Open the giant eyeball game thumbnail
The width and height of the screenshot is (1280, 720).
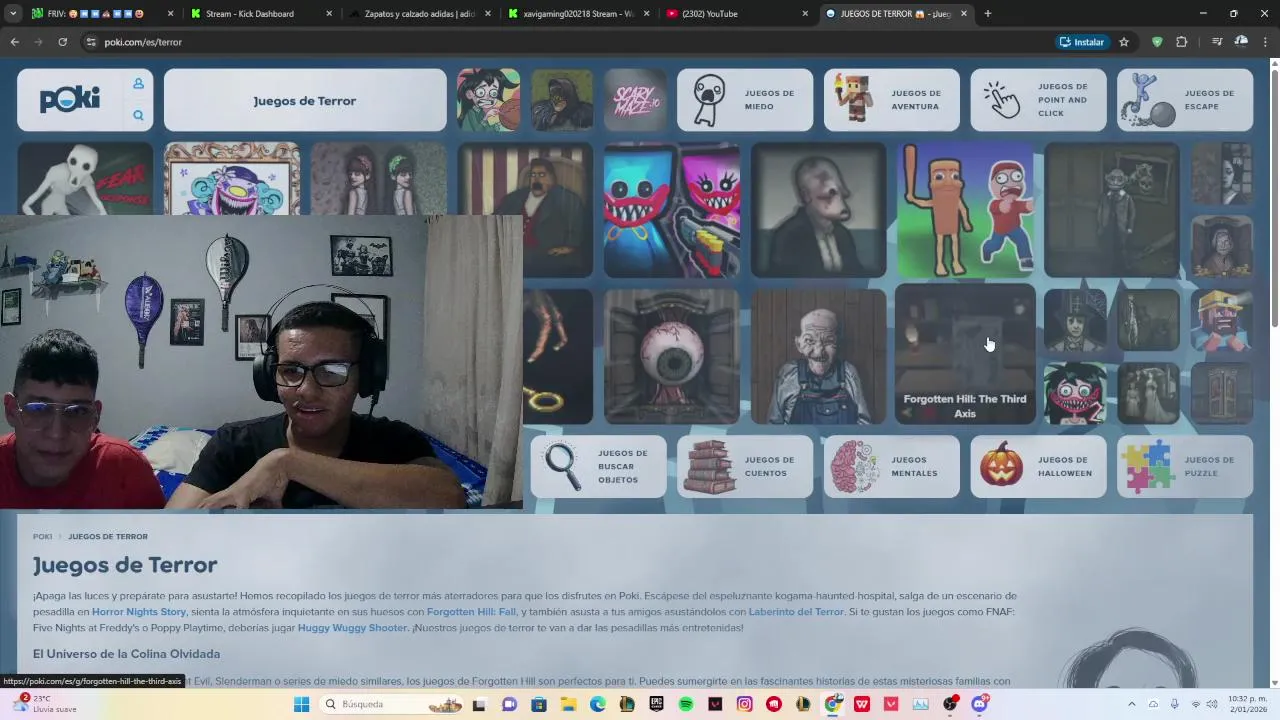[672, 357]
